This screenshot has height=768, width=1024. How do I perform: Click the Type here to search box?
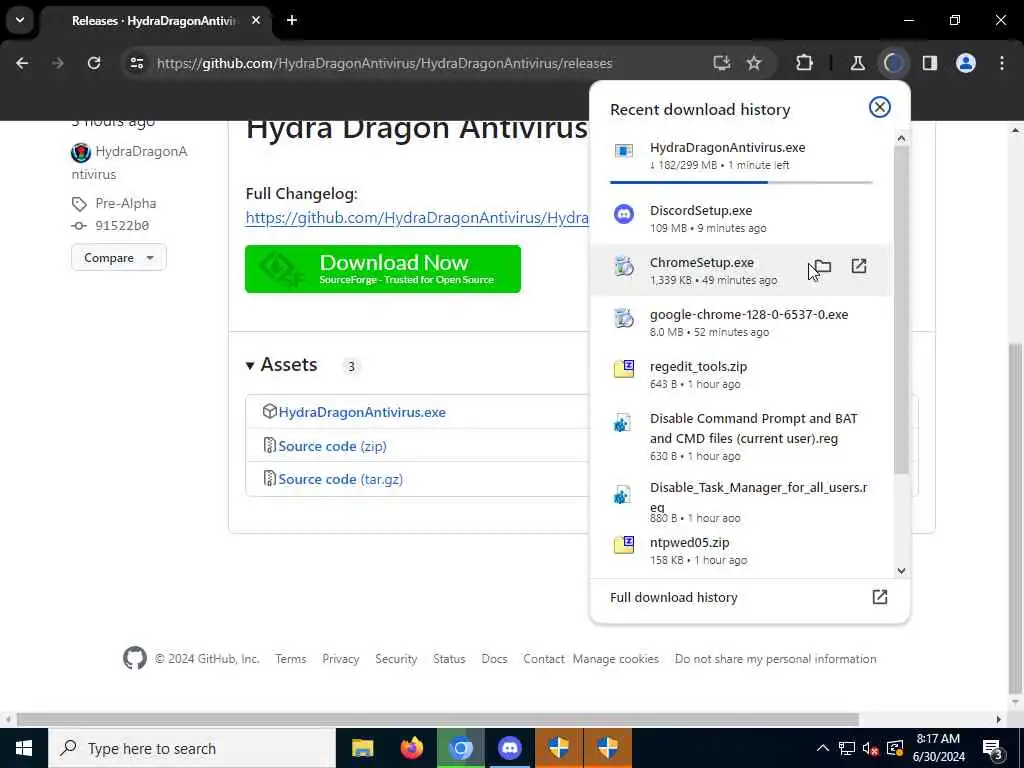click(x=191, y=748)
